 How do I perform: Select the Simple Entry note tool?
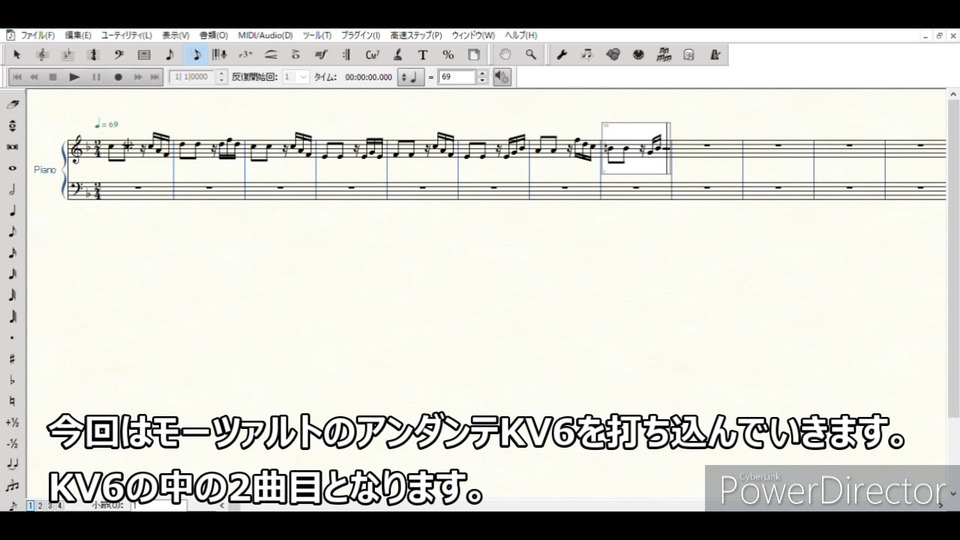tap(170, 55)
